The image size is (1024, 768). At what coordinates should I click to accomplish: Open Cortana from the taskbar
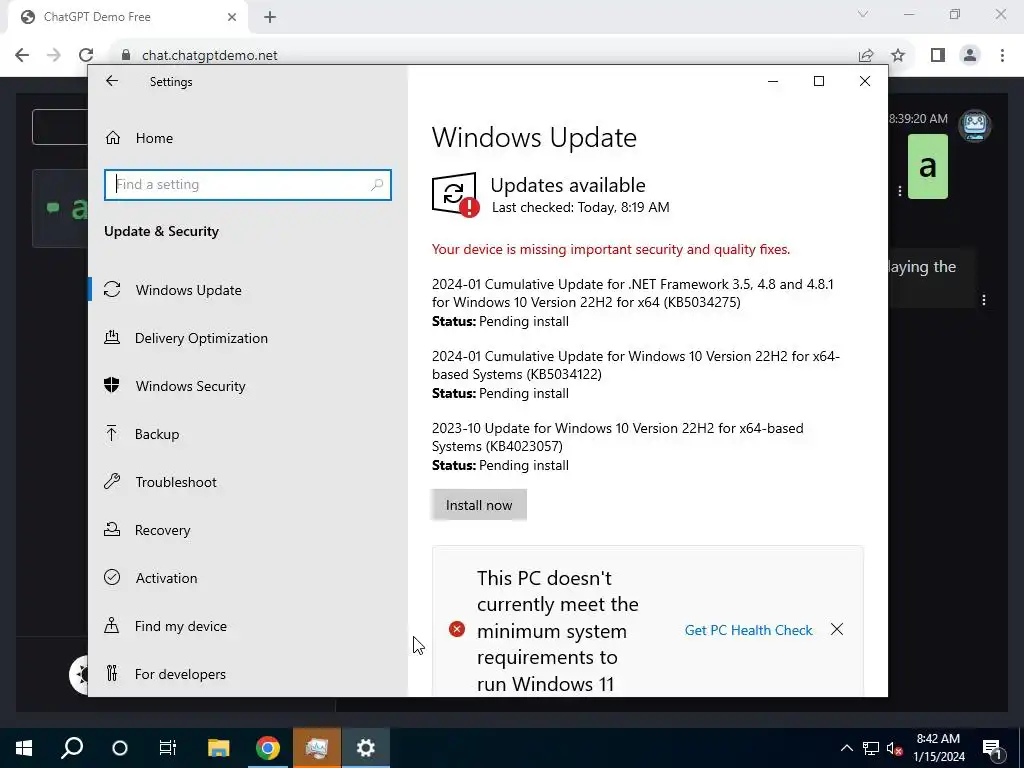pos(120,748)
